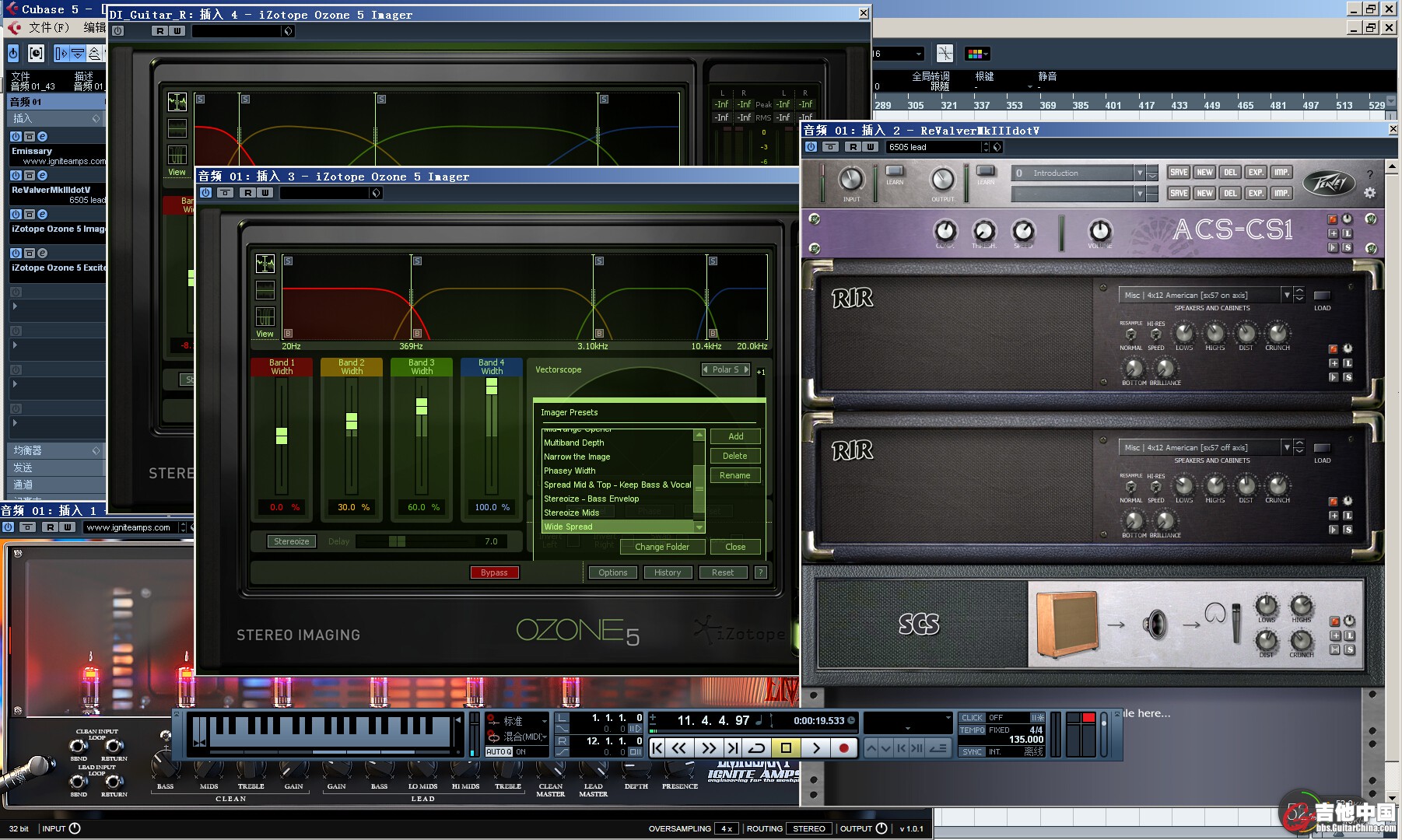The image size is (1402, 840).
Task: Open the editor for ReValverMkIIIdotV insert
Action: (x=43, y=176)
